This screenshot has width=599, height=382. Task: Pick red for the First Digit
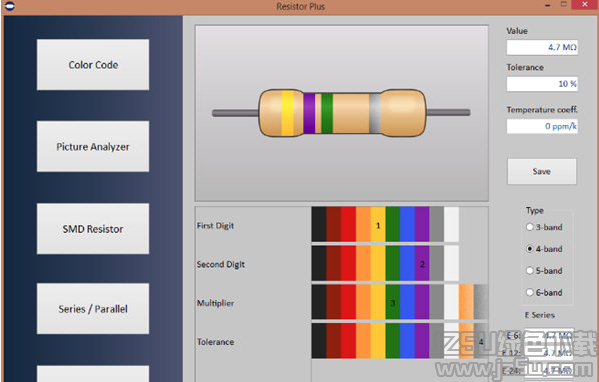[348, 224]
